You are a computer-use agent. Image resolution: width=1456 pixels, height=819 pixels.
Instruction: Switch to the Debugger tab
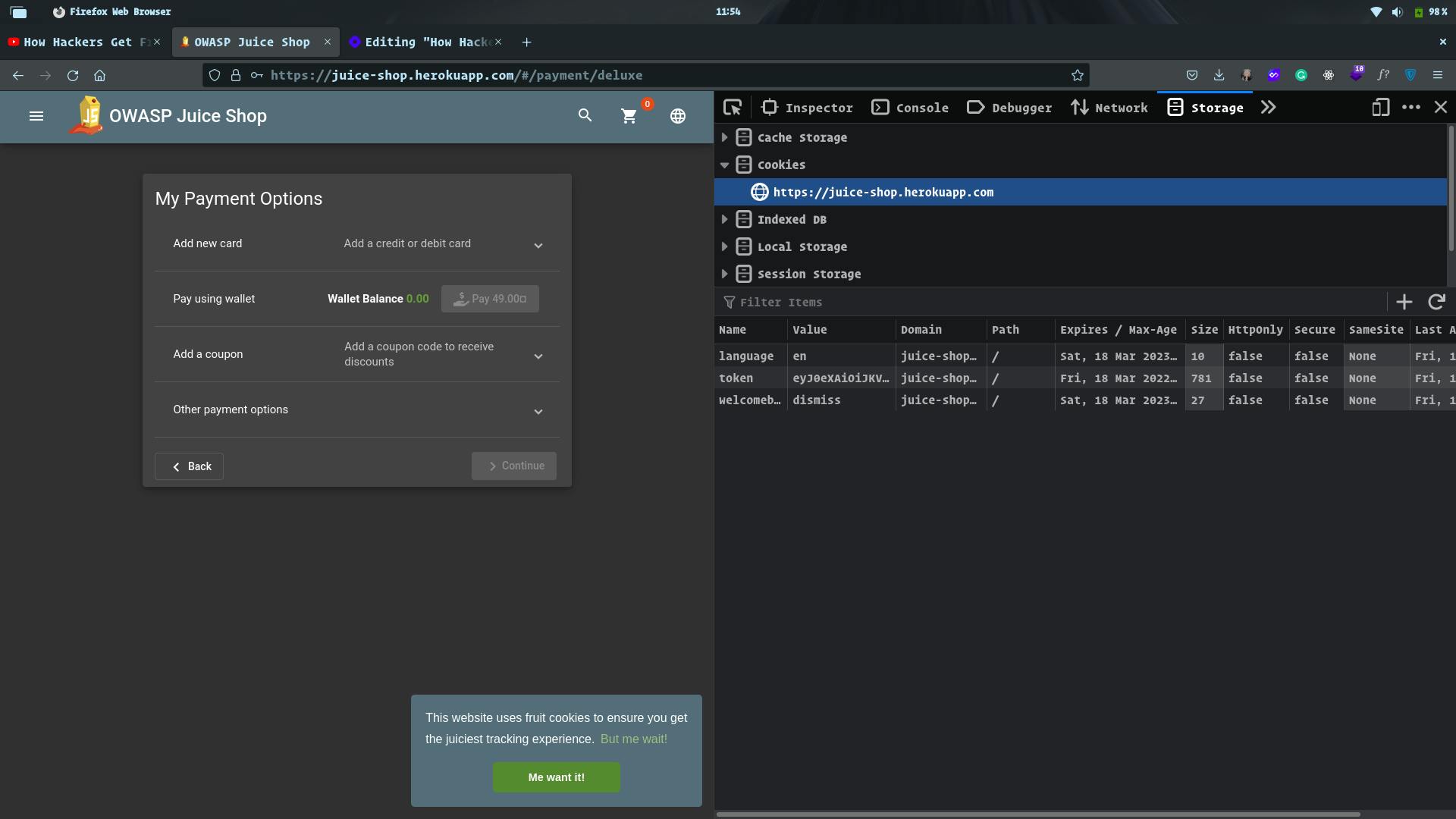coord(1009,108)
